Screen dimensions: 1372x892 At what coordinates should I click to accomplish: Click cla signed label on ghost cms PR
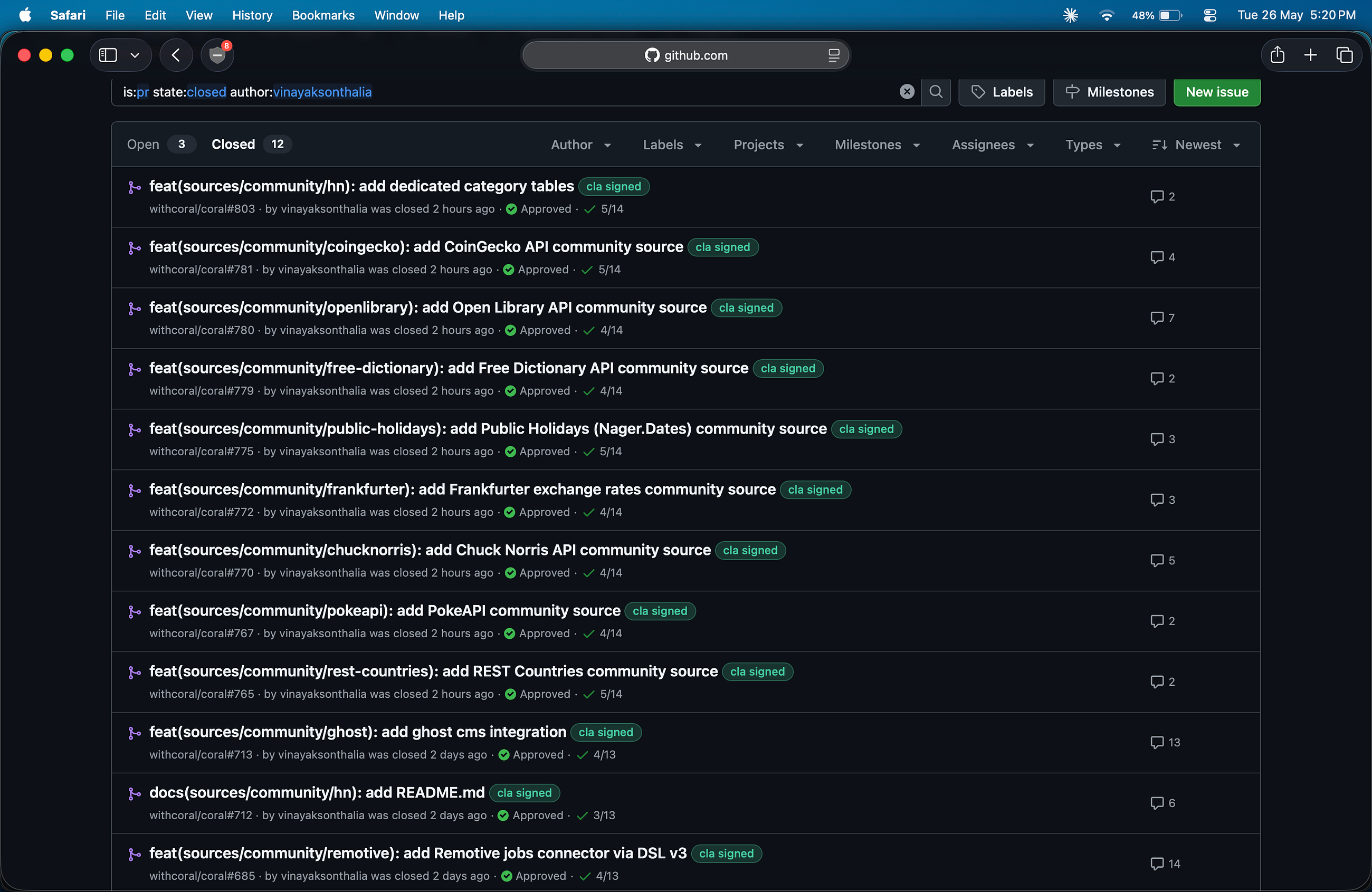click(x=606, y=732)
